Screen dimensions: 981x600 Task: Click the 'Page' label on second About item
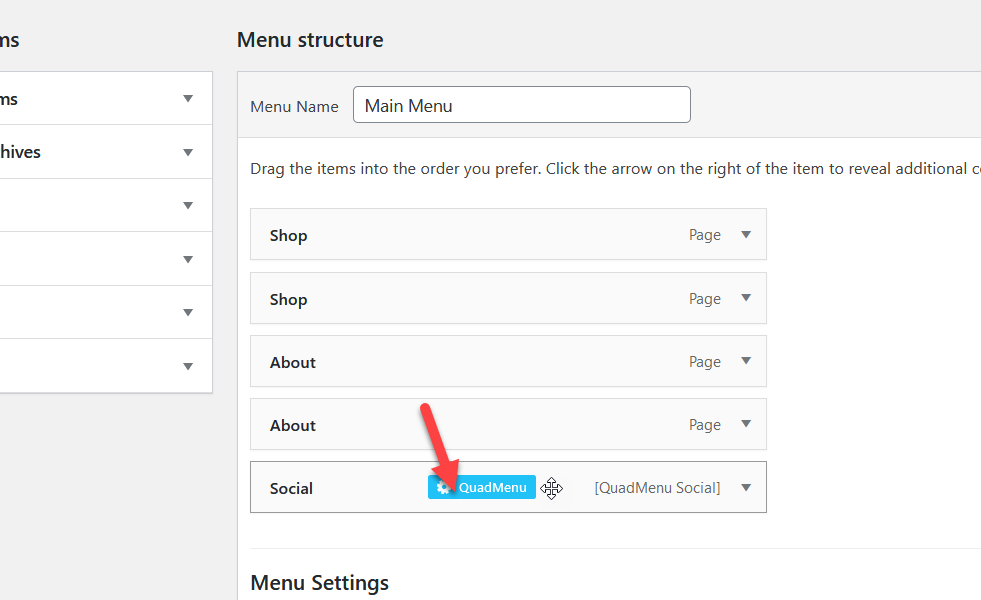point(704,425)
